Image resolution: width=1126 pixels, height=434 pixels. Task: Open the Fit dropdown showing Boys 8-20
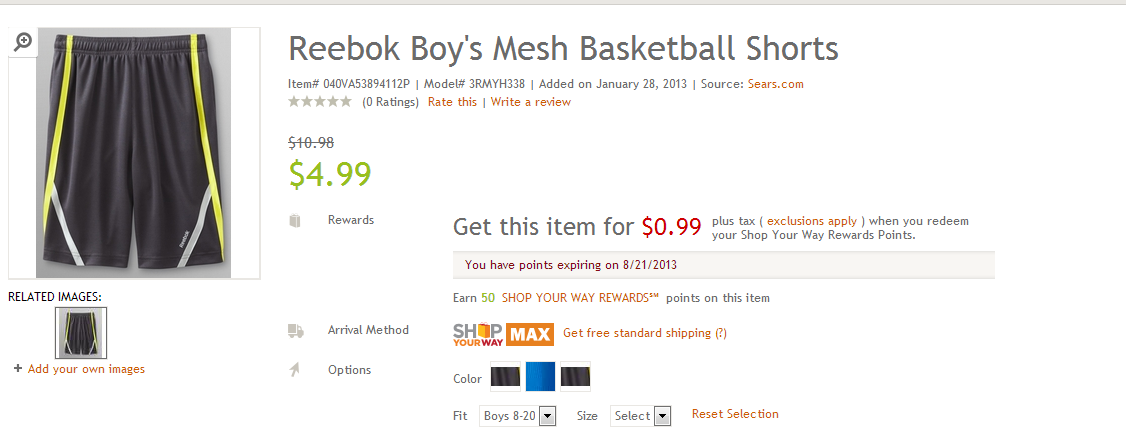point(518,416)
